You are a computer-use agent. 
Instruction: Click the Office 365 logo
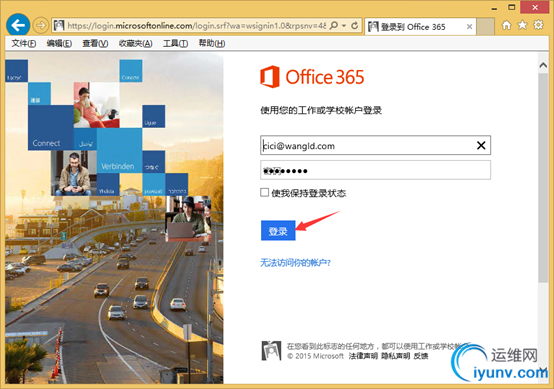point(312,77)
